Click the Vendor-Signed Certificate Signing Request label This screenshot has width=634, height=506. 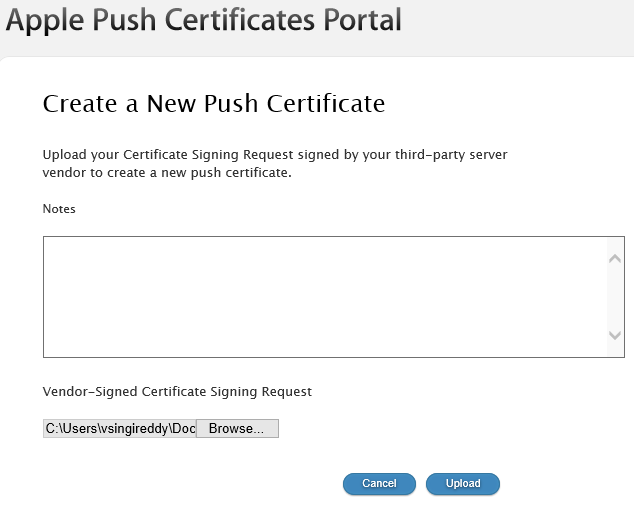pyautogui.click(x=177, y=392)
